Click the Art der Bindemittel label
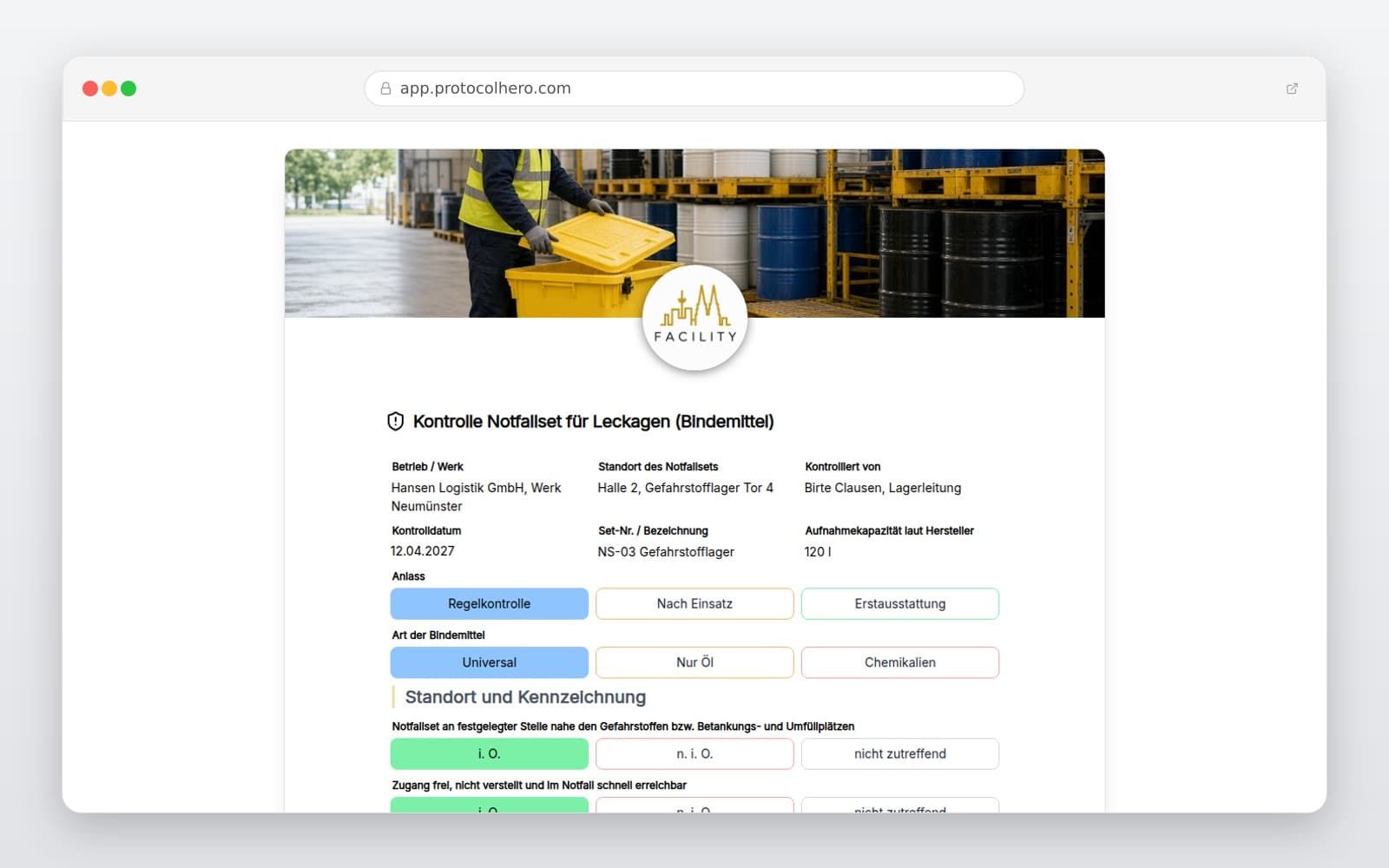Viewport: 1389px width, 868px height. click(438, 635)
